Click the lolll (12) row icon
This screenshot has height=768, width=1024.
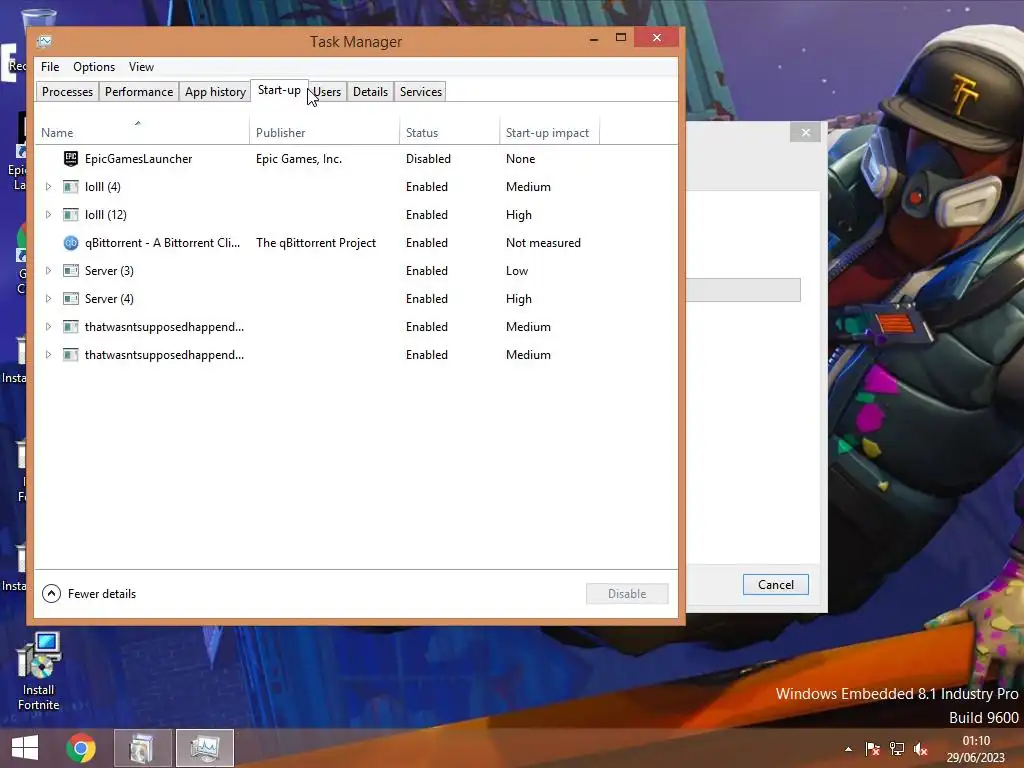pos(71,215)
